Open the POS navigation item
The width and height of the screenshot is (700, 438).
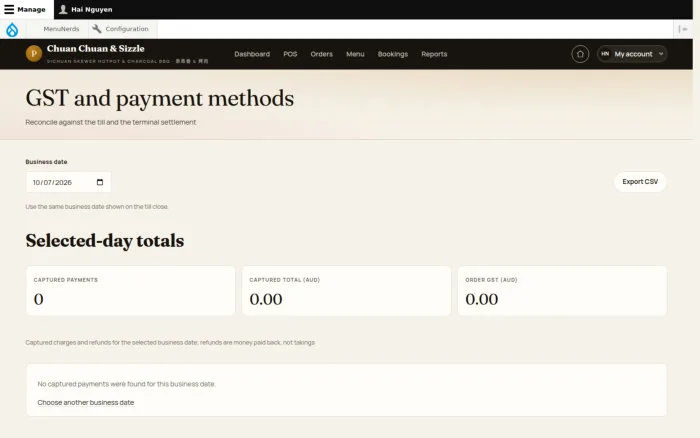pyautogui.click(x=290, y=54)
